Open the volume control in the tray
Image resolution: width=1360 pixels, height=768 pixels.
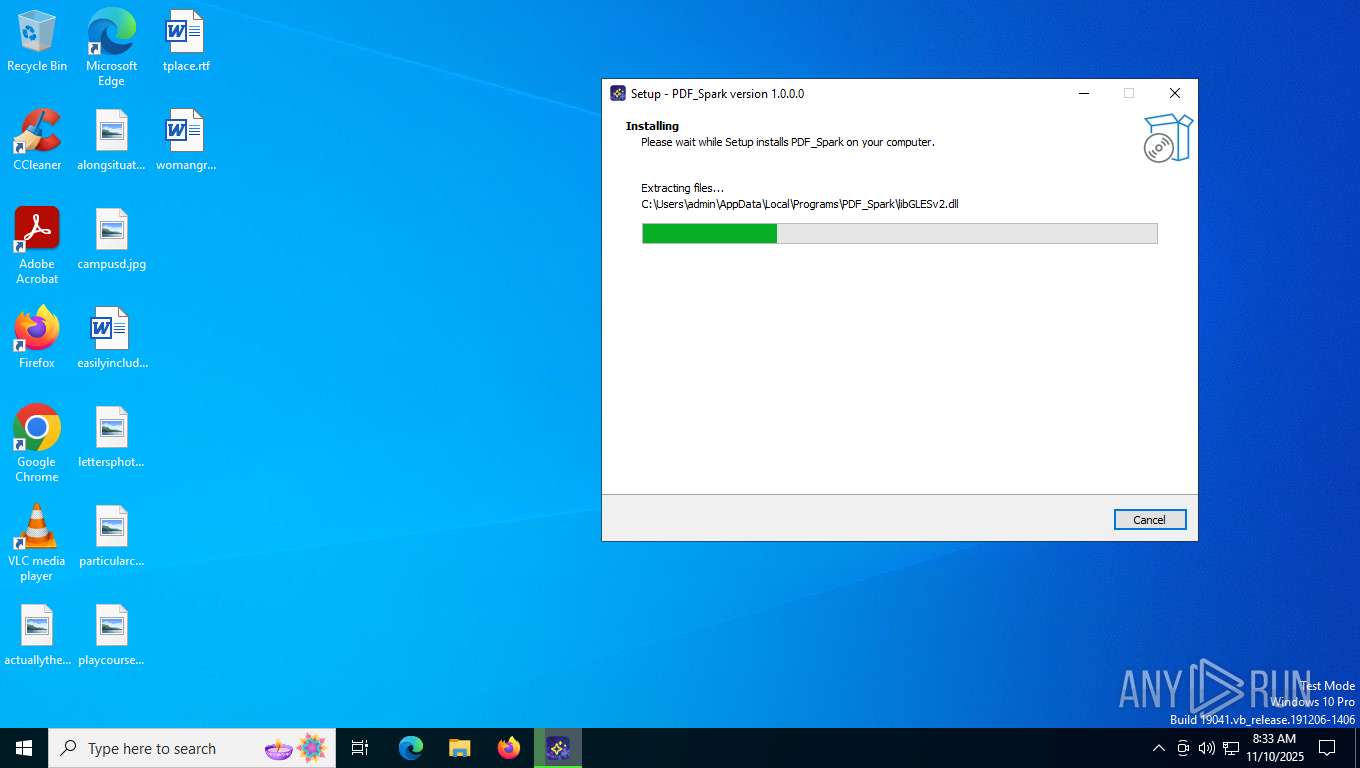[1207, 748]
